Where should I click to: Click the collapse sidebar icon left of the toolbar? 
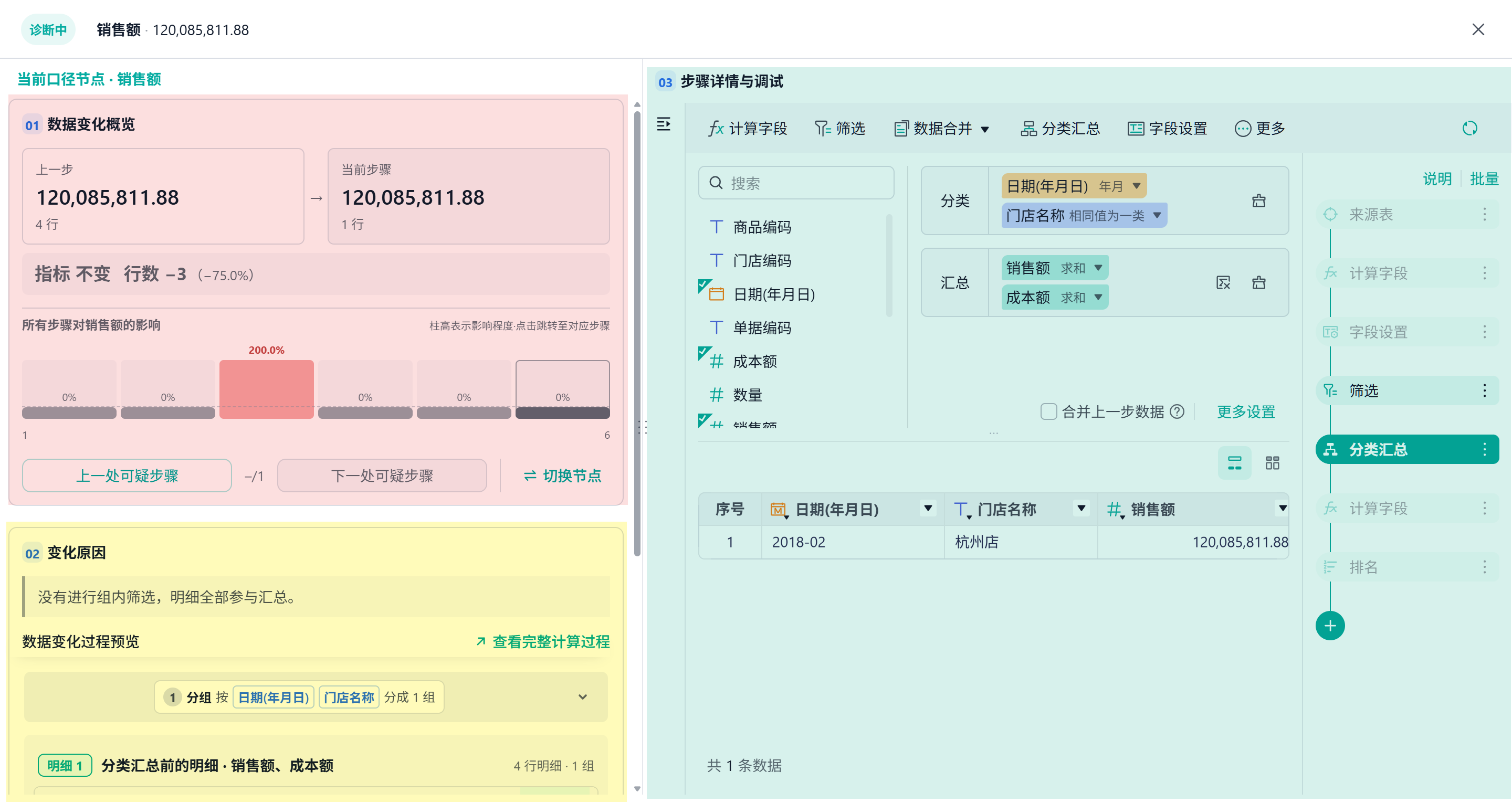663,124
